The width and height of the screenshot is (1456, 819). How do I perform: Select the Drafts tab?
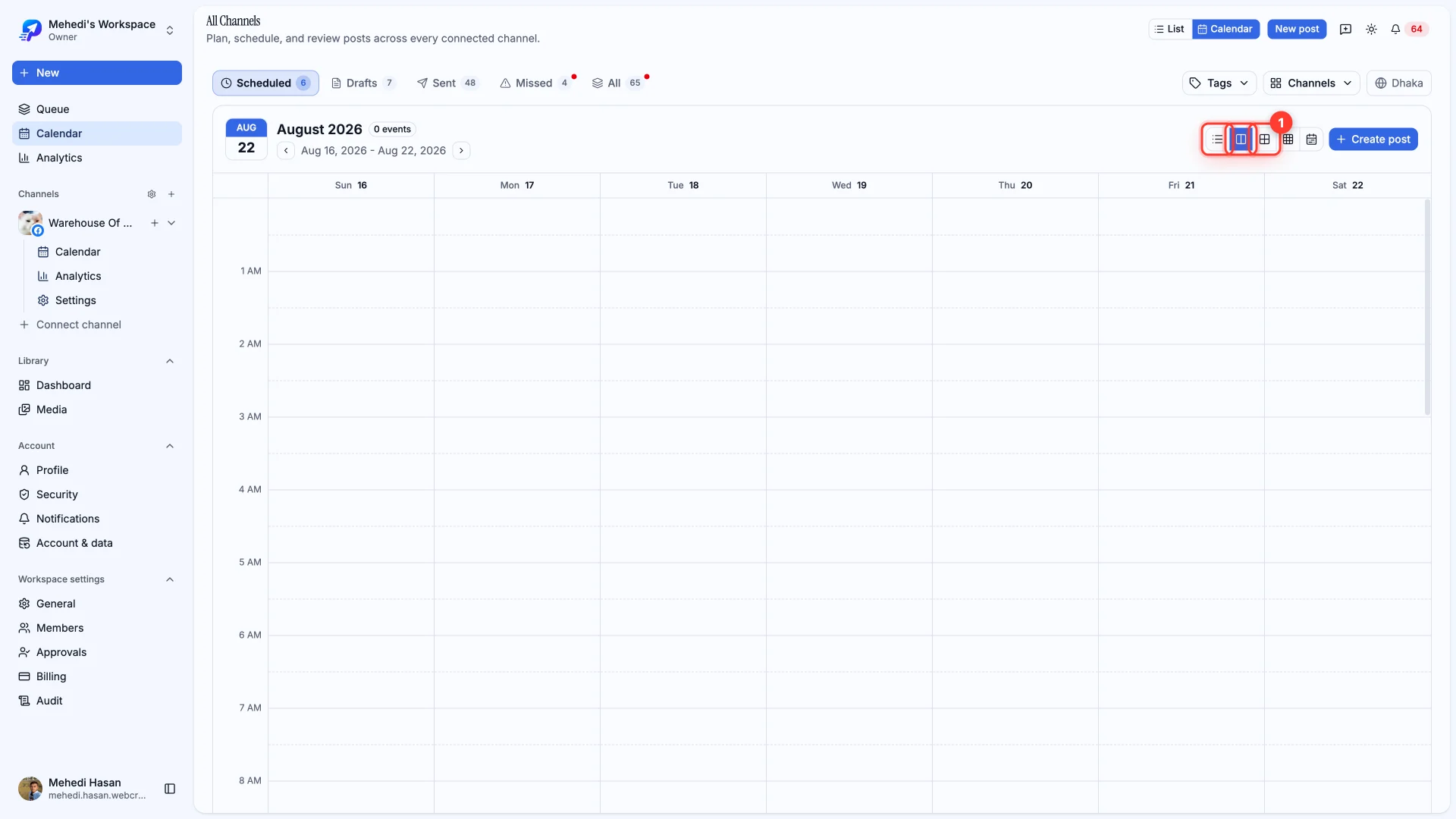(362, 83)
